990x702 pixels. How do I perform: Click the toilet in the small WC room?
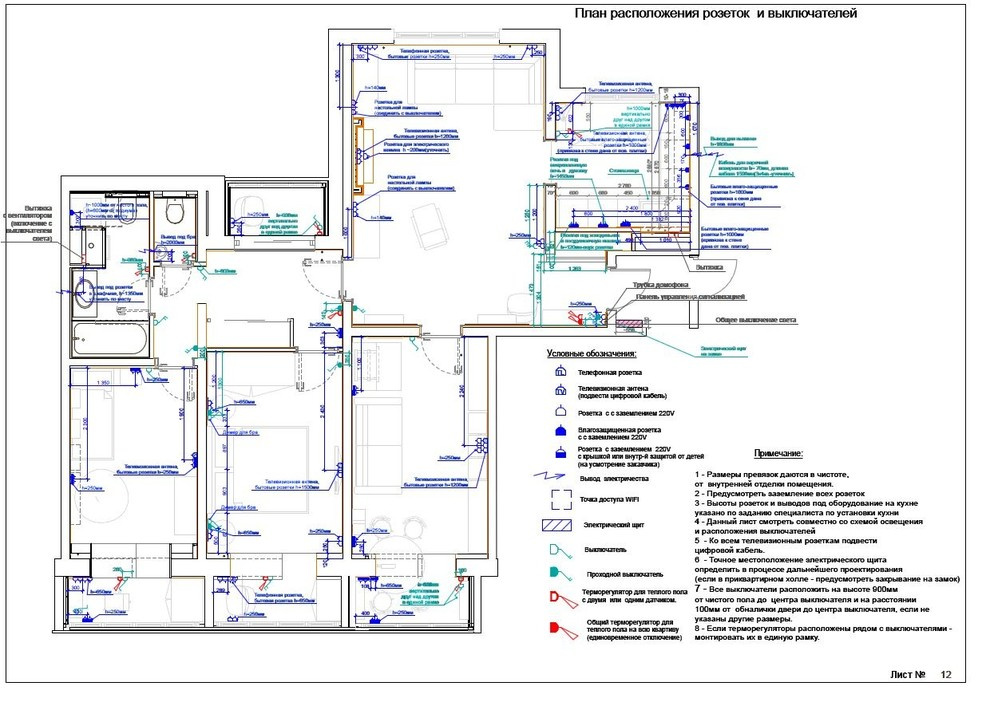click(175, 213)
